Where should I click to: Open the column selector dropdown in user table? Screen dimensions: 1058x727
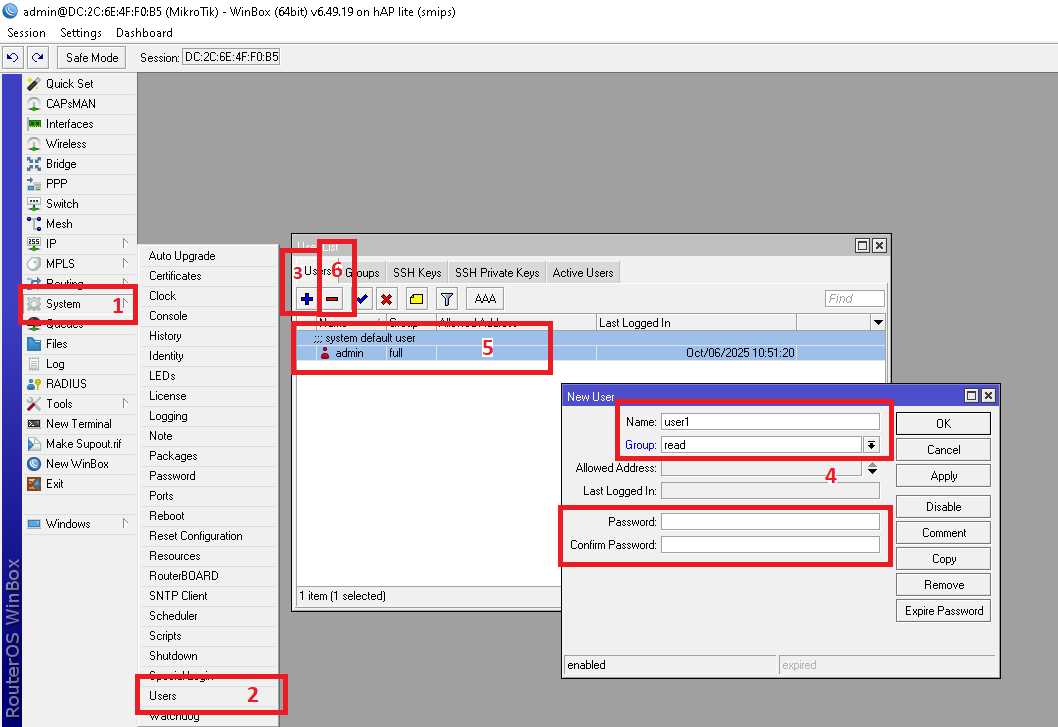coord(878,322)
